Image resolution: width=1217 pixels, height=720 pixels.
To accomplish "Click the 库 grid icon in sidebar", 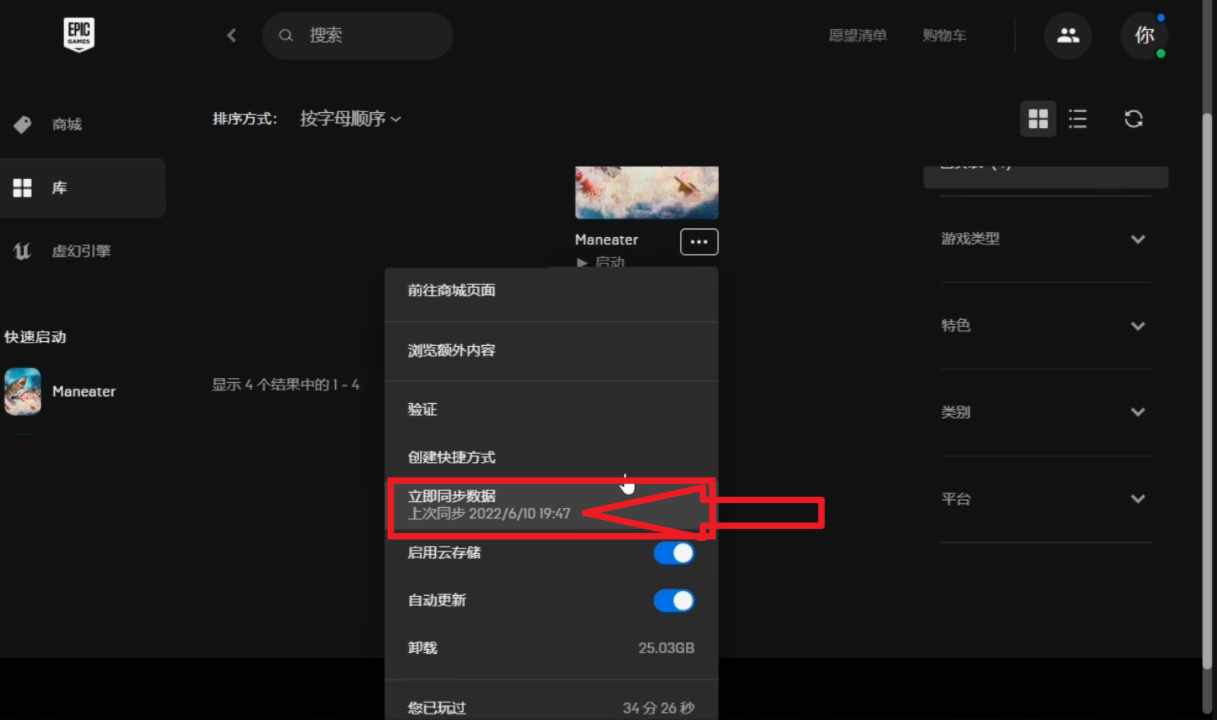I will point(22,188).
